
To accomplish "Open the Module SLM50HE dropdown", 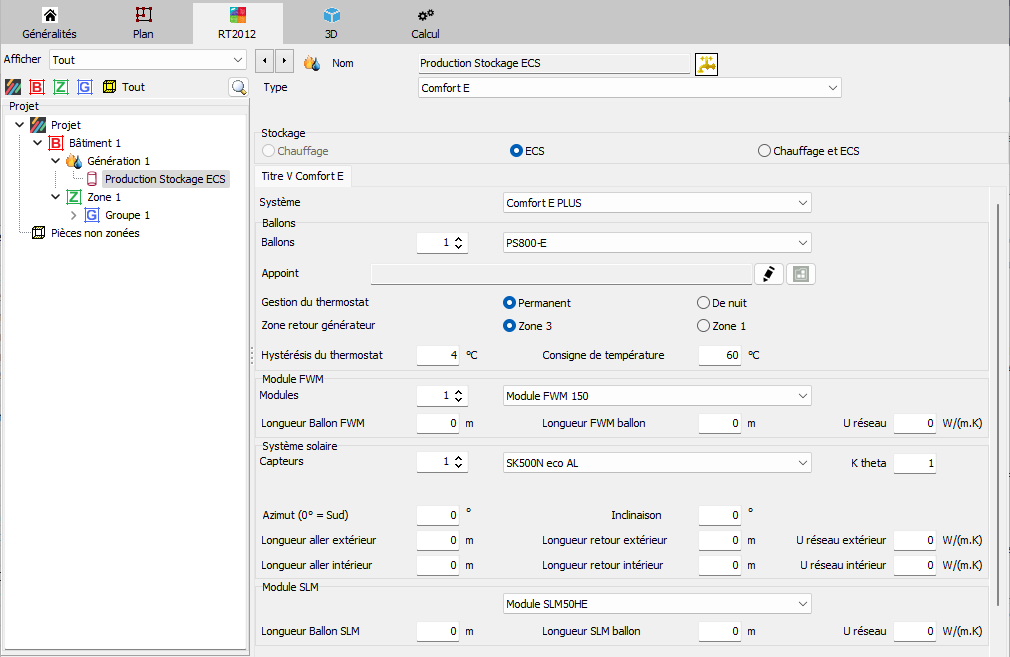I will pyautogui.click(x=657, y=604).
